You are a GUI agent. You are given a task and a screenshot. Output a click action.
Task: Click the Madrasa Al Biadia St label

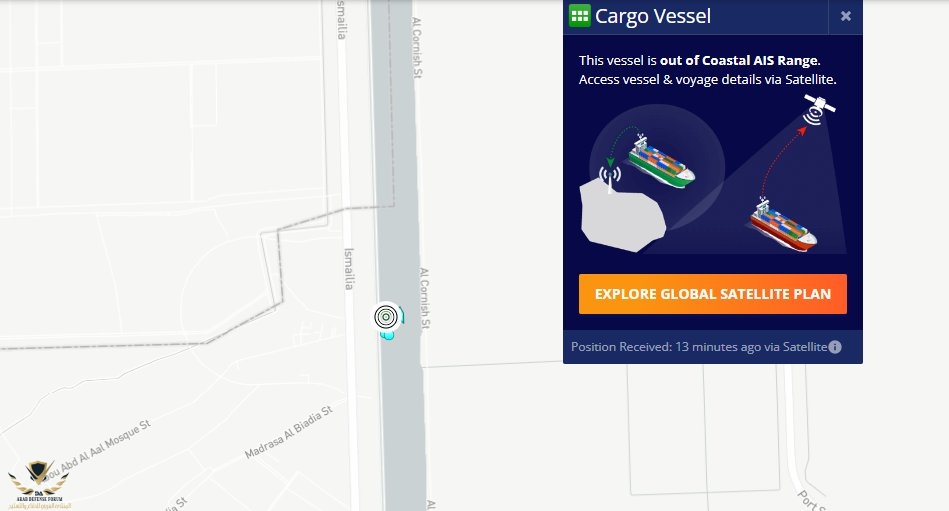tap(289, 432)
